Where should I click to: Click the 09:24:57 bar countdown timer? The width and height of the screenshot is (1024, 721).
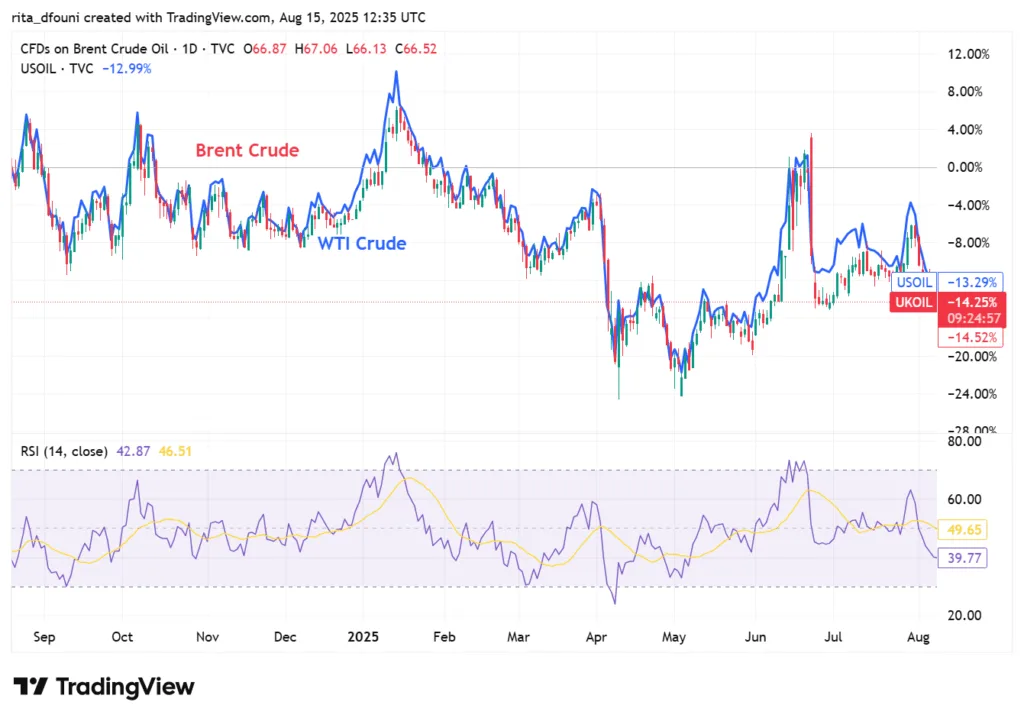tap(969, 319)
